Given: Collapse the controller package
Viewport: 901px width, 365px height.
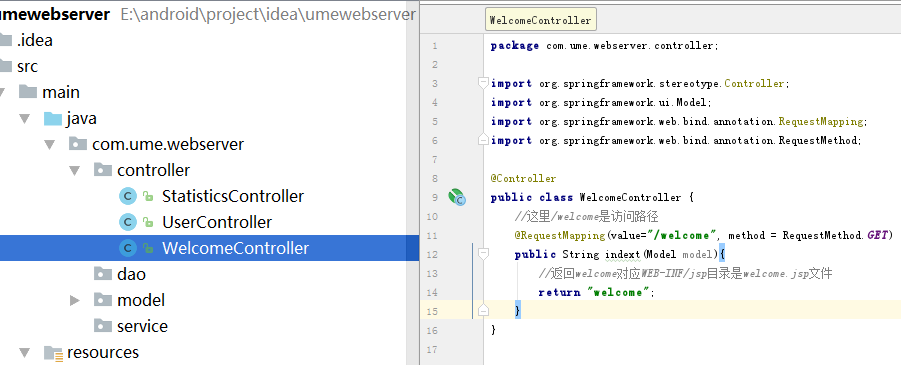Looking at the screenshot, I should (x=74, y=171).
